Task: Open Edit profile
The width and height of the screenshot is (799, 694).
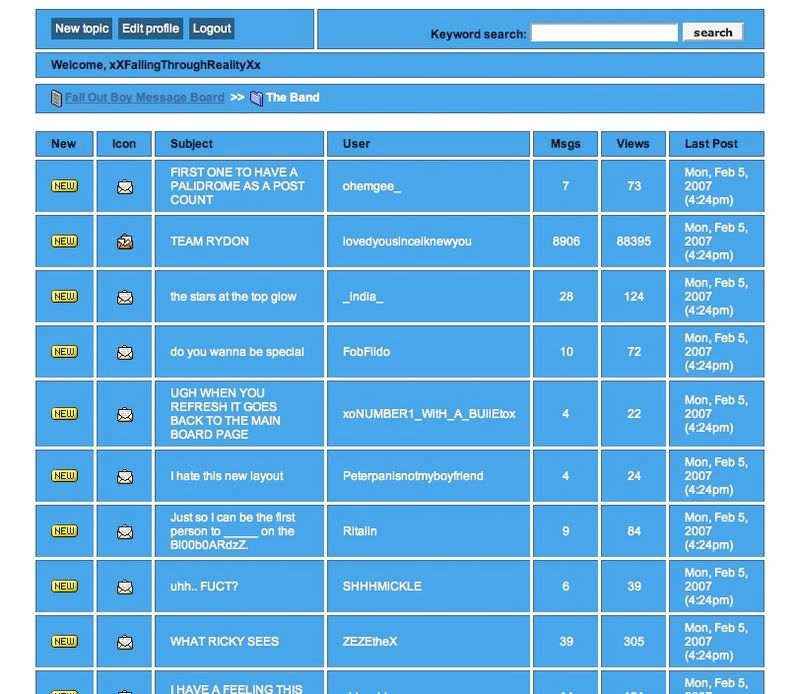Action: [150, 29]
